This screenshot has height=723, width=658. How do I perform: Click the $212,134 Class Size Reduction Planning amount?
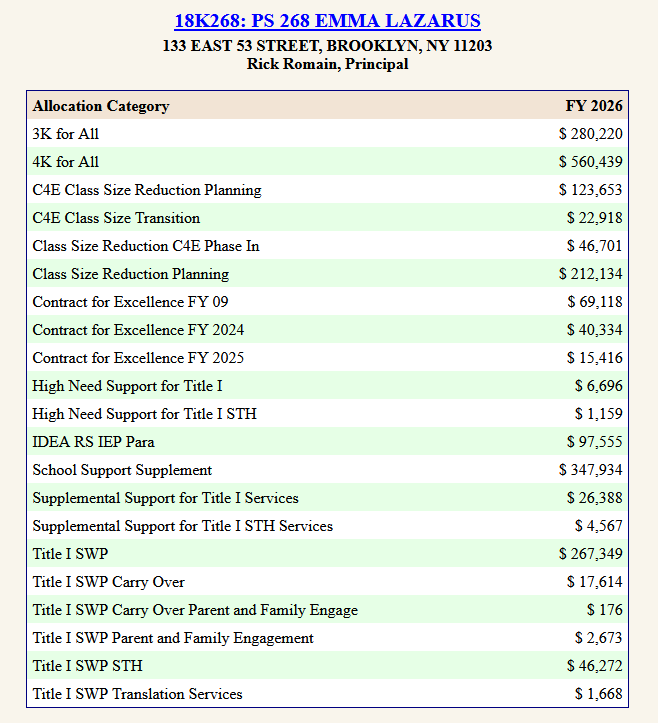590,274
